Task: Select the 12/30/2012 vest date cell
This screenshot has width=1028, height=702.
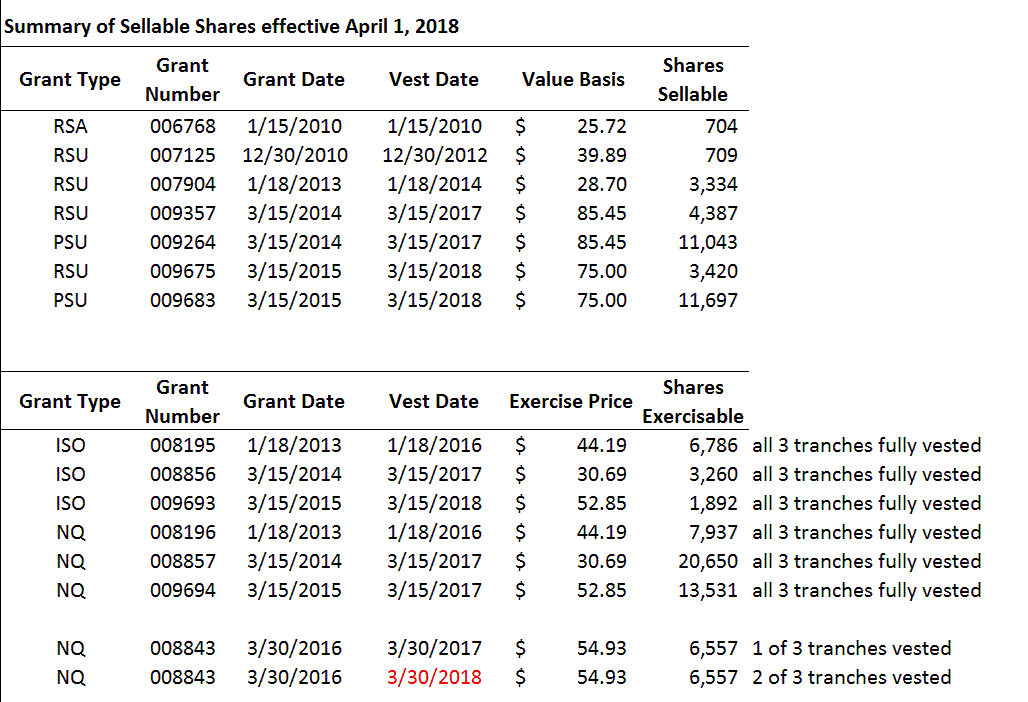Action: (434, 155)
